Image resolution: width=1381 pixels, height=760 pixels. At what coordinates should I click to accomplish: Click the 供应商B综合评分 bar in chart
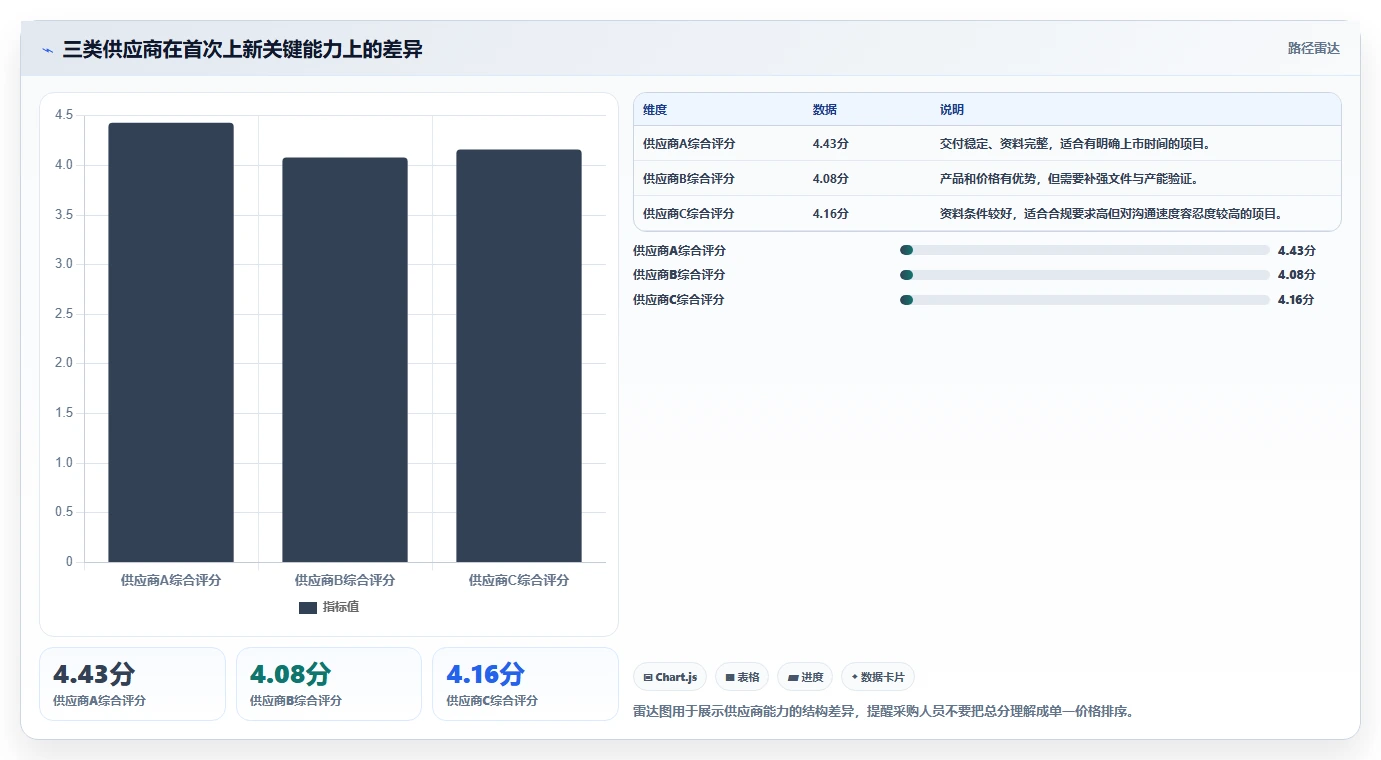[345, 360]
